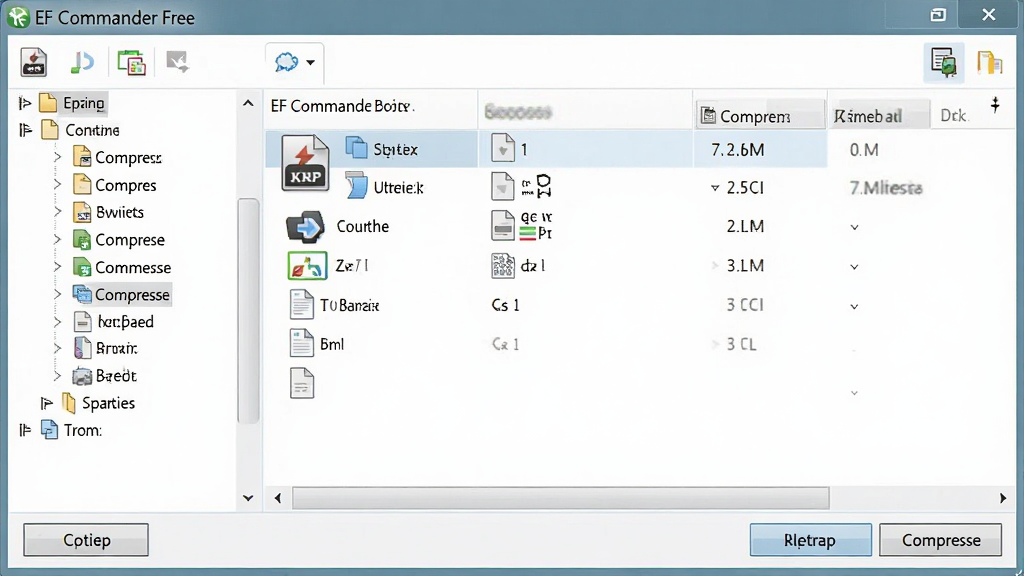Click the Drk column header
The image size is (1024, 576).
[953, 116]
